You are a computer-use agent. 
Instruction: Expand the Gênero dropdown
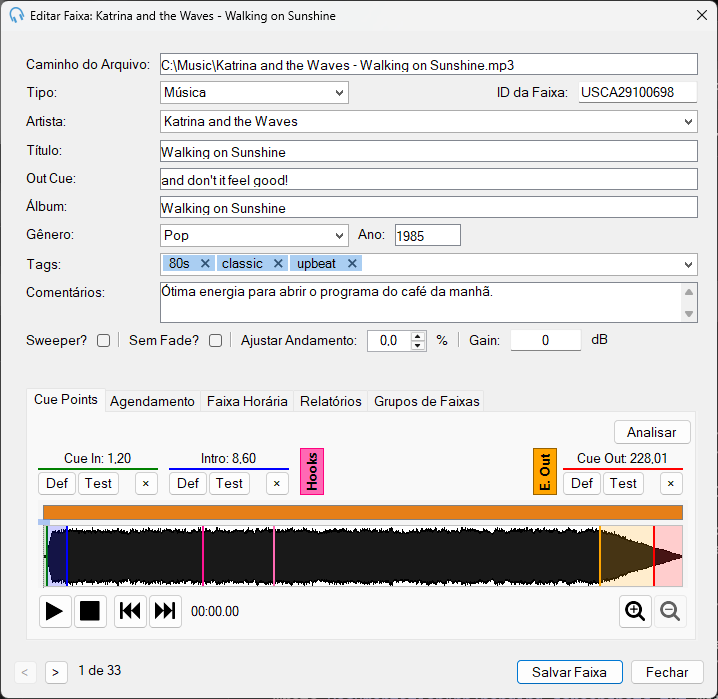(x=254, y=235)
